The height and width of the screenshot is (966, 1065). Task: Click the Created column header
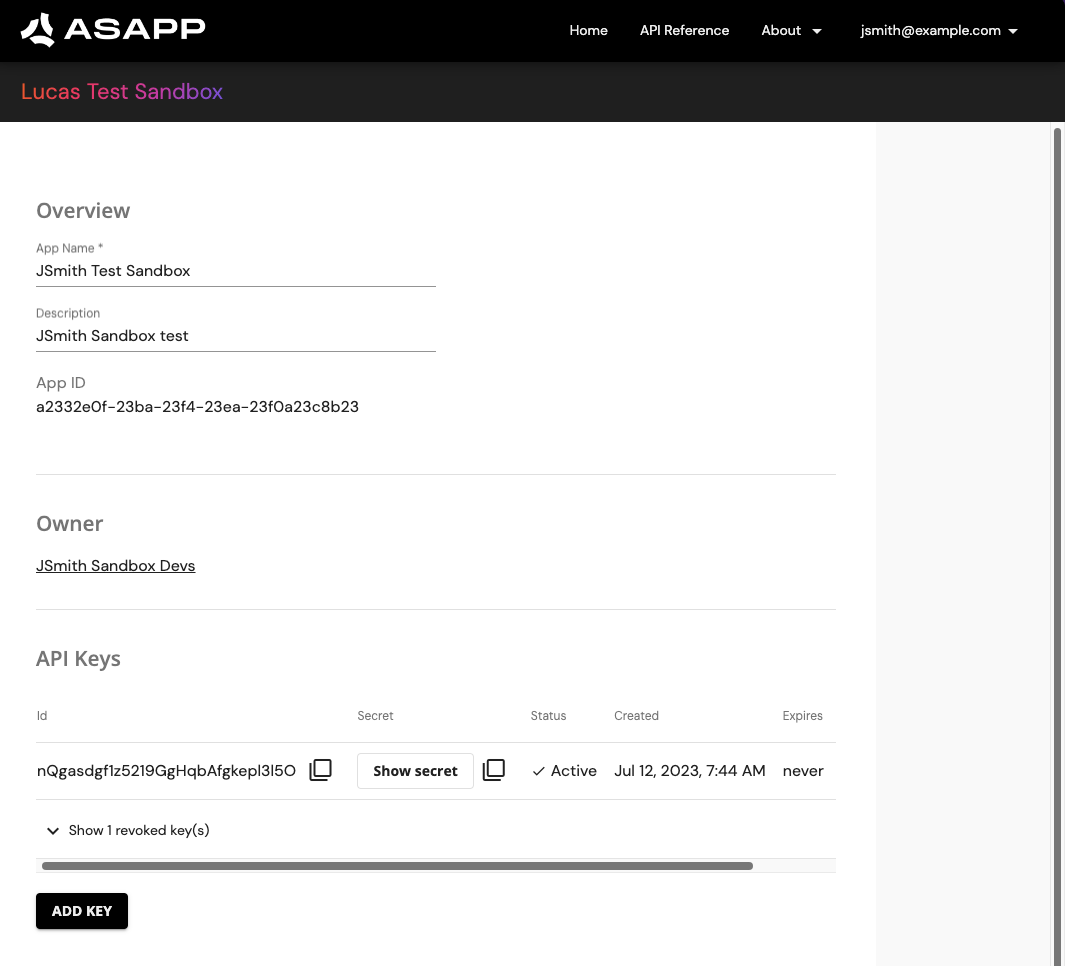click(x=636, y=715)
